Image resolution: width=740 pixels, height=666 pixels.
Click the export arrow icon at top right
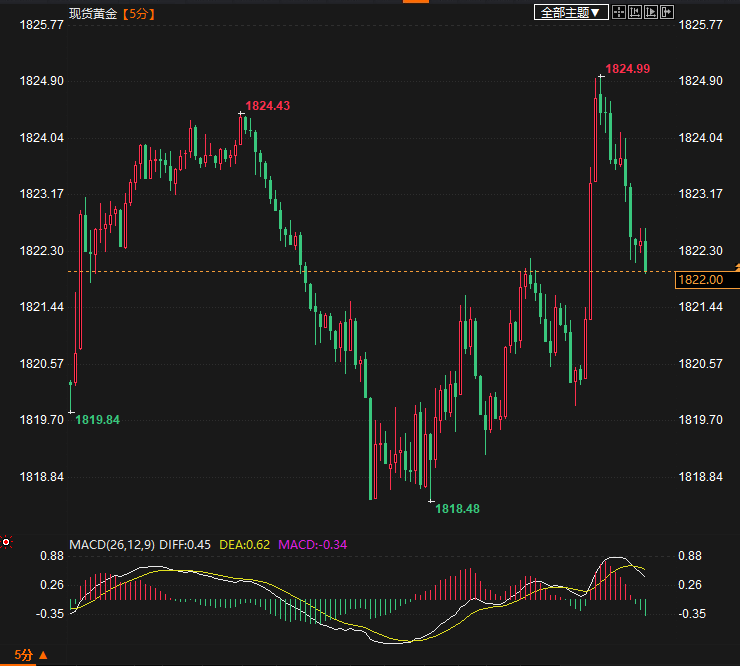668,13
